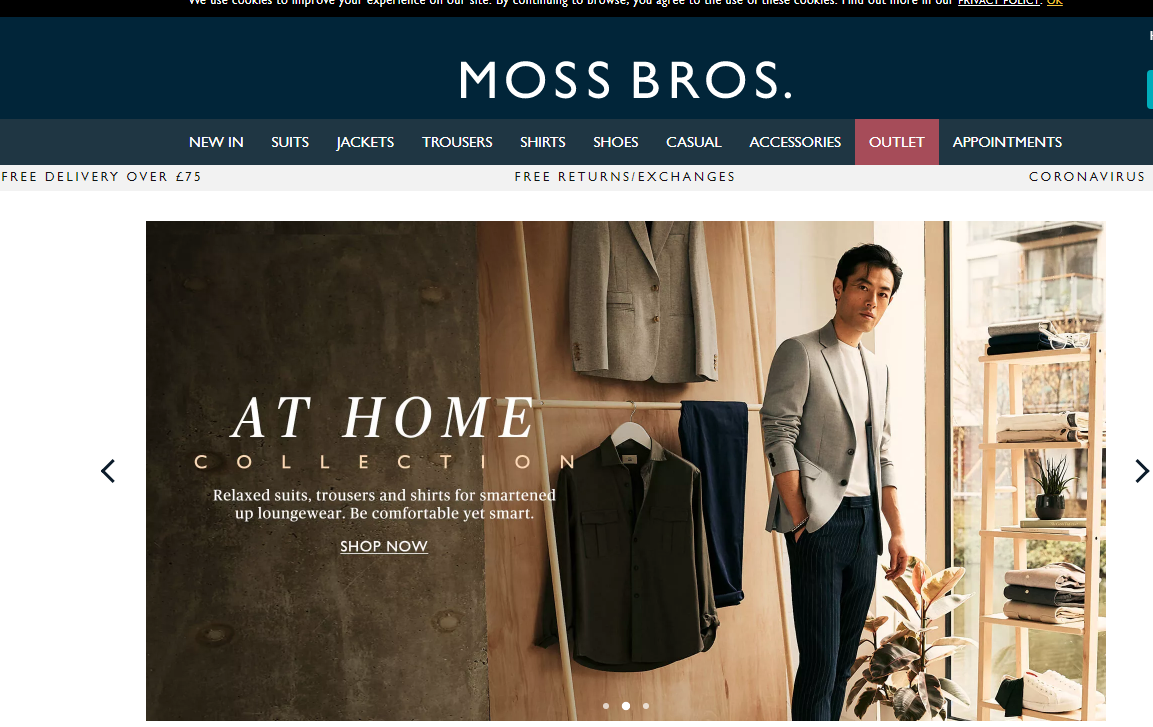Open the Shirts category
Viewport: 1153px width, 727px height.
coord(543,142)
